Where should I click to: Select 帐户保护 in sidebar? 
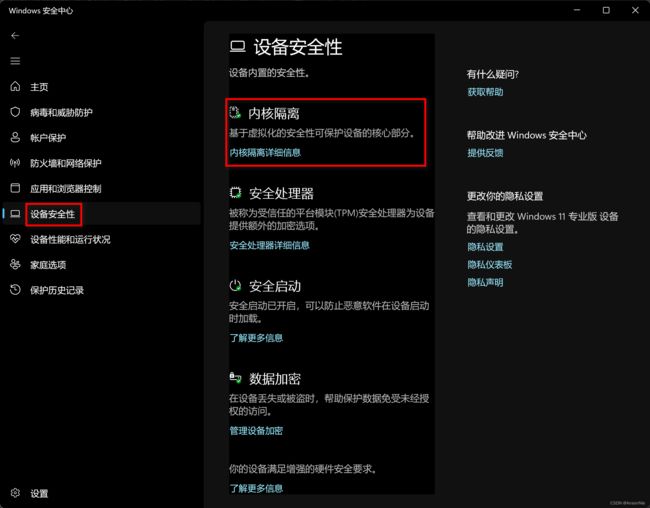[48, 138]
